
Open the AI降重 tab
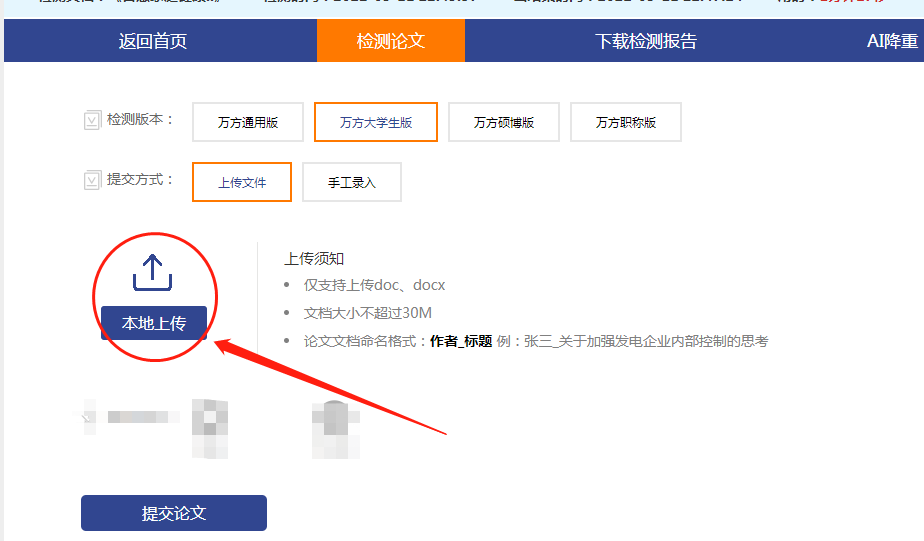click(892, 41)
